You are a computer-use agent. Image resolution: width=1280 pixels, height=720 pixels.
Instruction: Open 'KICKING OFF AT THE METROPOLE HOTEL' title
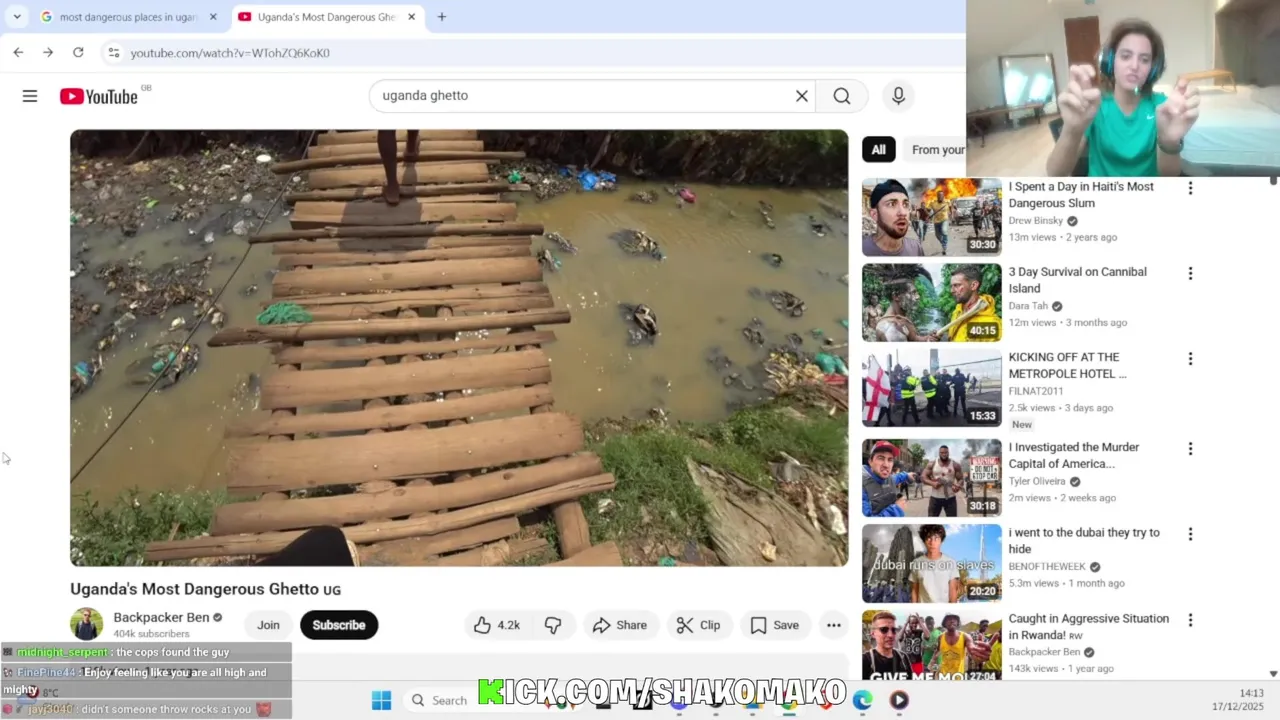(1067, 365)
